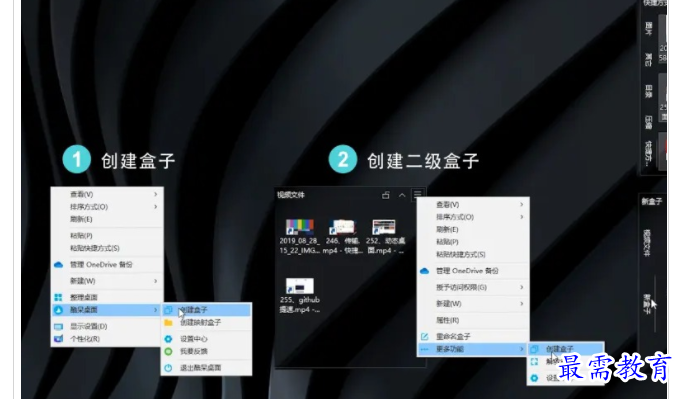Open the 2019_08_28_15_22_IMG video thumbnail

click(x=300, y=227)
